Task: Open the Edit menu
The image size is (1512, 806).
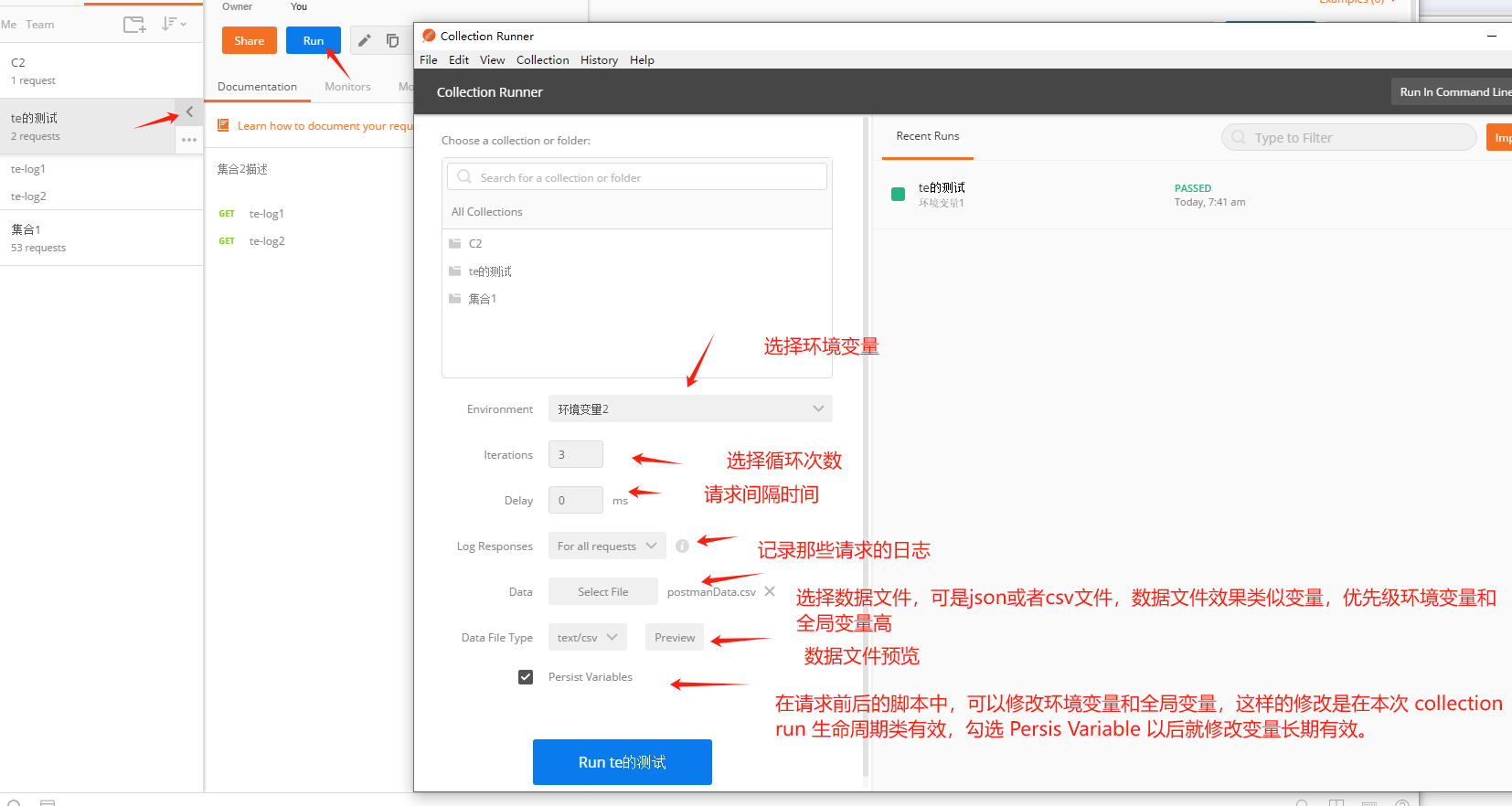Action: (459, 59)
